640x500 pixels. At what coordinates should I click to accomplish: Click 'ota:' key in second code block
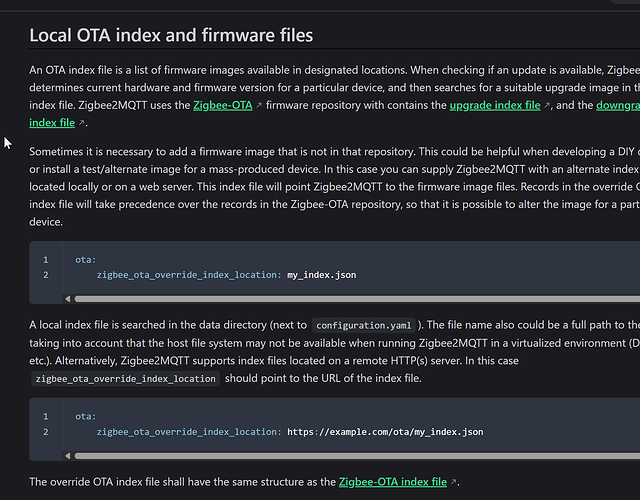85,416
